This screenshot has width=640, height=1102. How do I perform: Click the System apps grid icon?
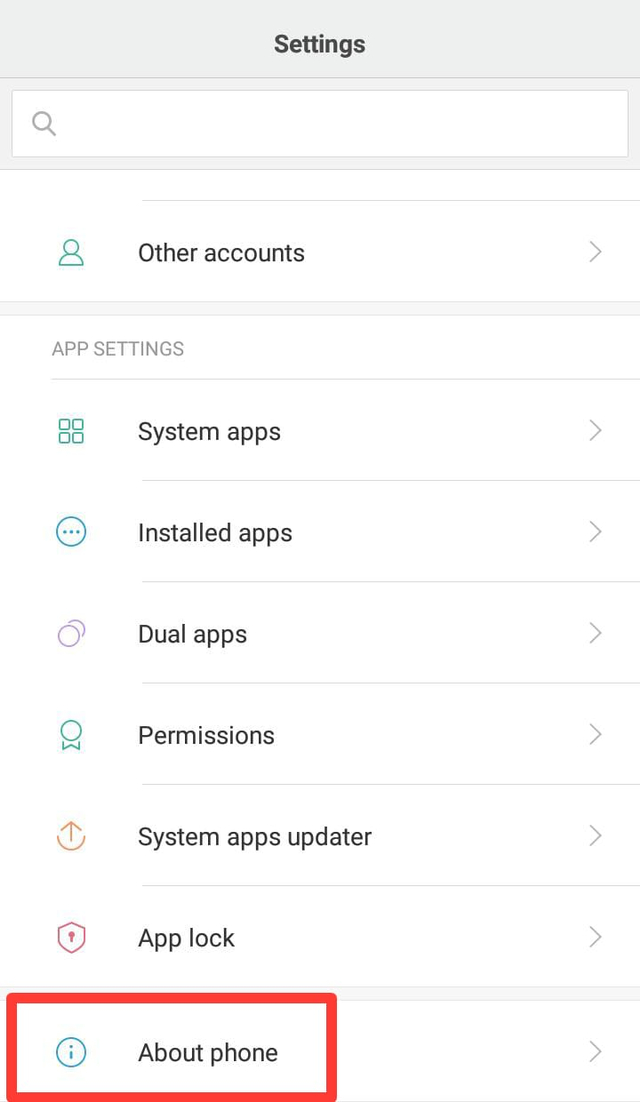click(71, 431)
